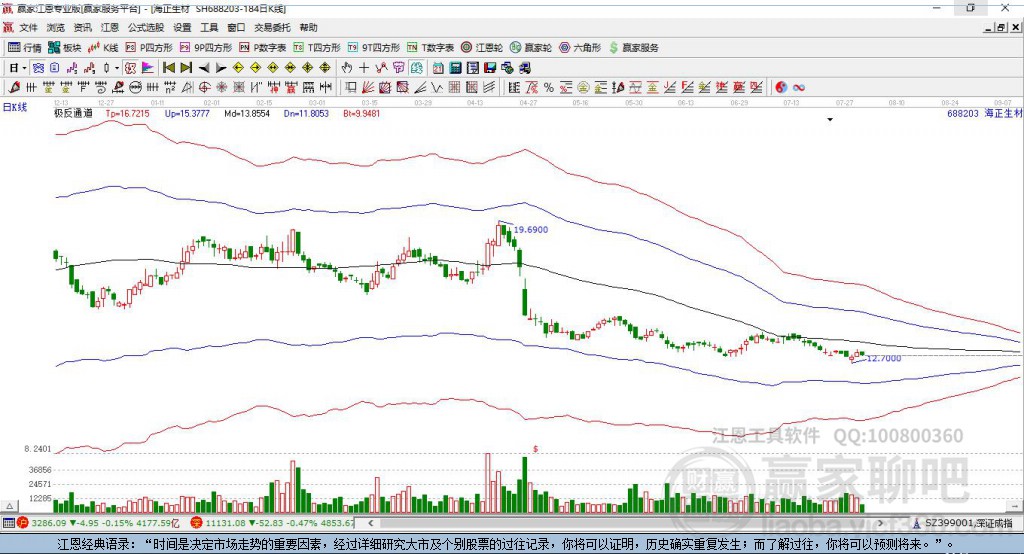Click the Up=15.3777 indicator value
Screen dimensions: 1024x554
point(187,114)
